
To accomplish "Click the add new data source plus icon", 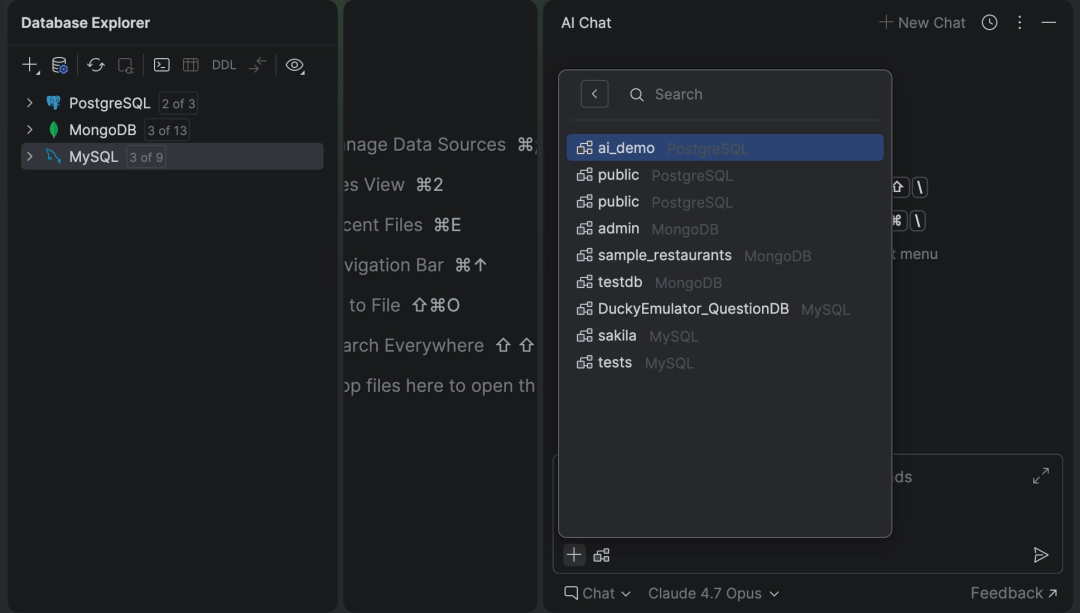I will 30,65.
